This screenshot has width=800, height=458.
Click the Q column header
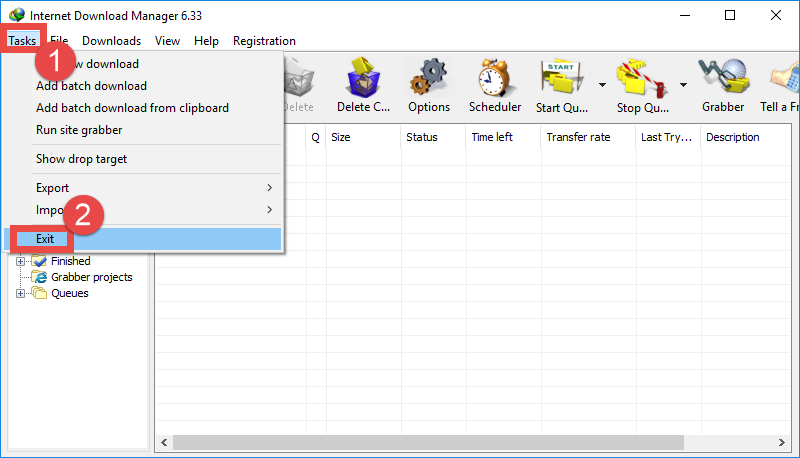tap(316, 137)
